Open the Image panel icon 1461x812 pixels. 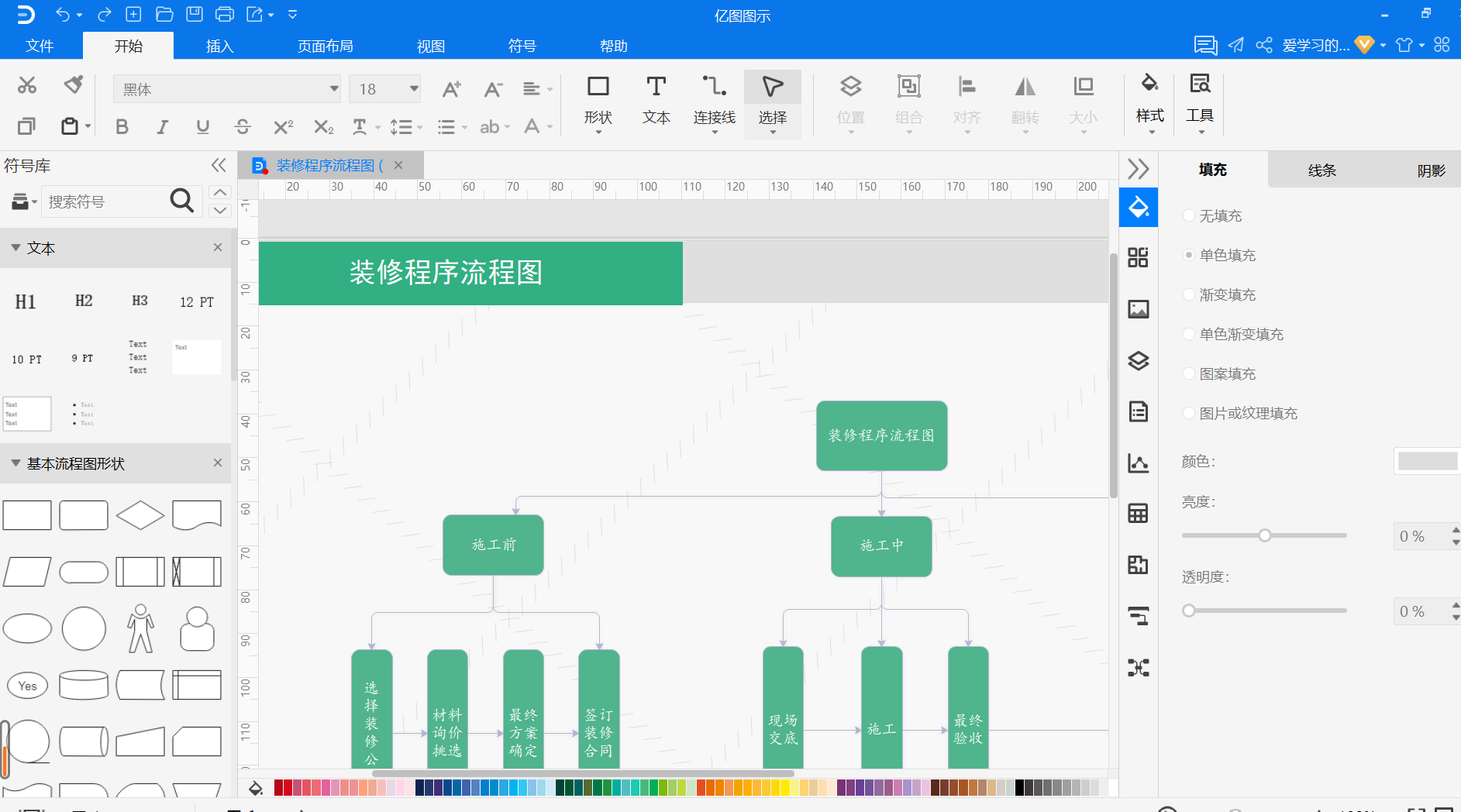(x=1138, y=309)
